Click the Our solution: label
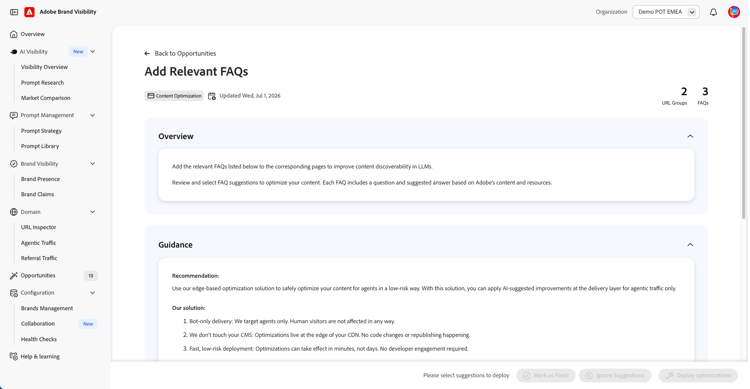Viewport: 750px width, 389px height. pyautogui.click(x=188, y=308)
